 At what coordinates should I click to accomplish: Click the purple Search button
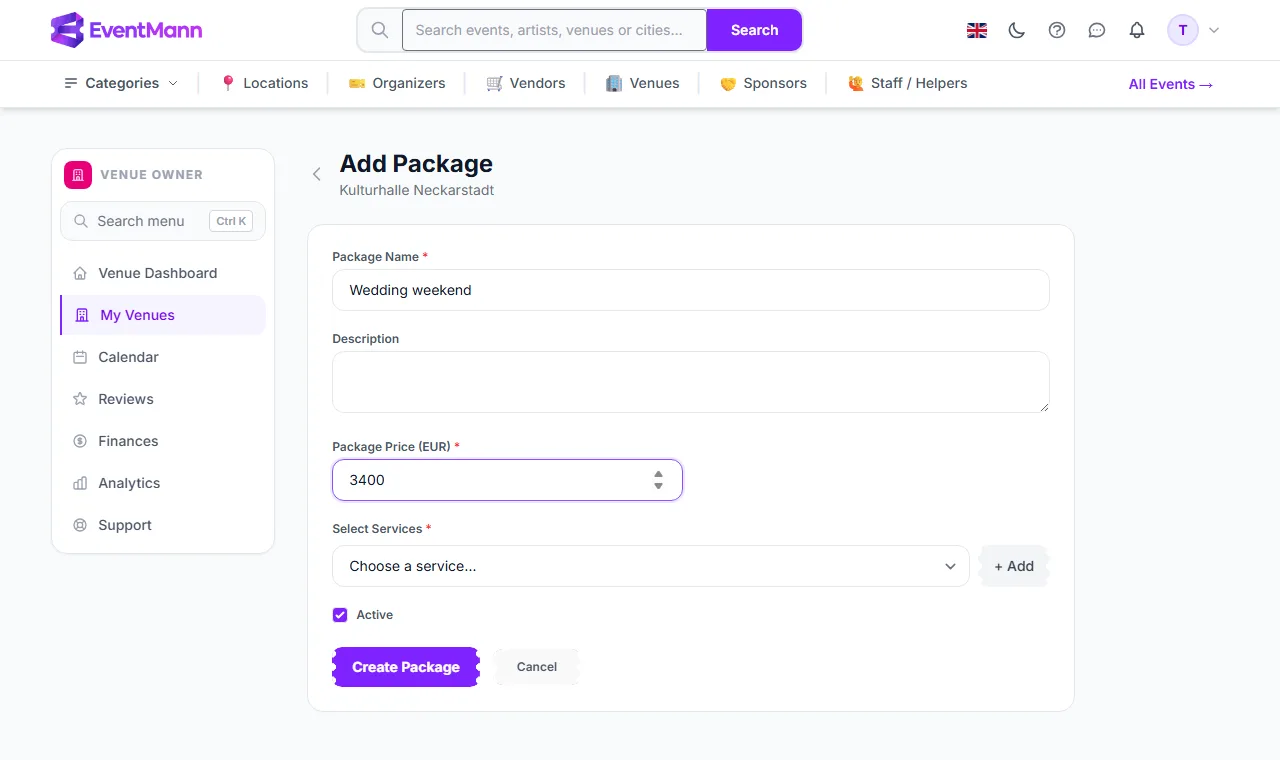[754, 30]
